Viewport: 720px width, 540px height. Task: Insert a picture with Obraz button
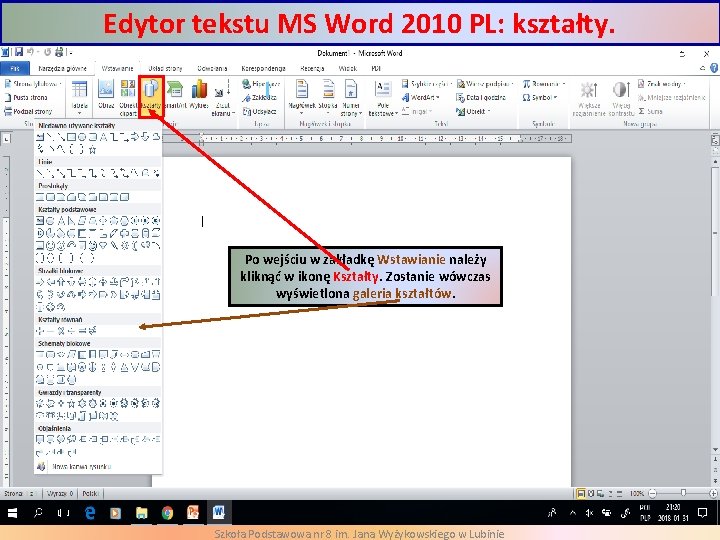[x=106, y=95]
